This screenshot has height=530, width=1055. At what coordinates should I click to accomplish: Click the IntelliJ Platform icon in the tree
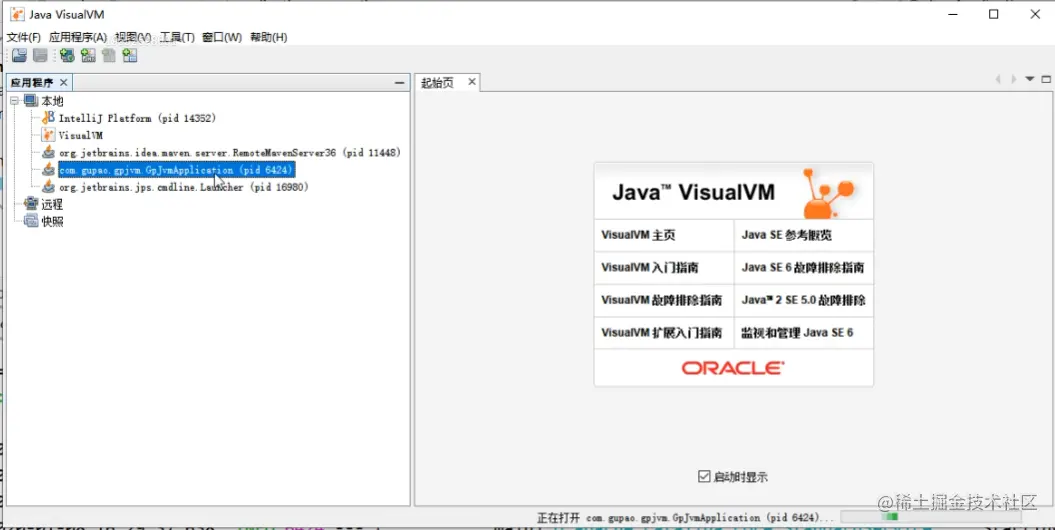pyautogui.click(x=48, y=118)
